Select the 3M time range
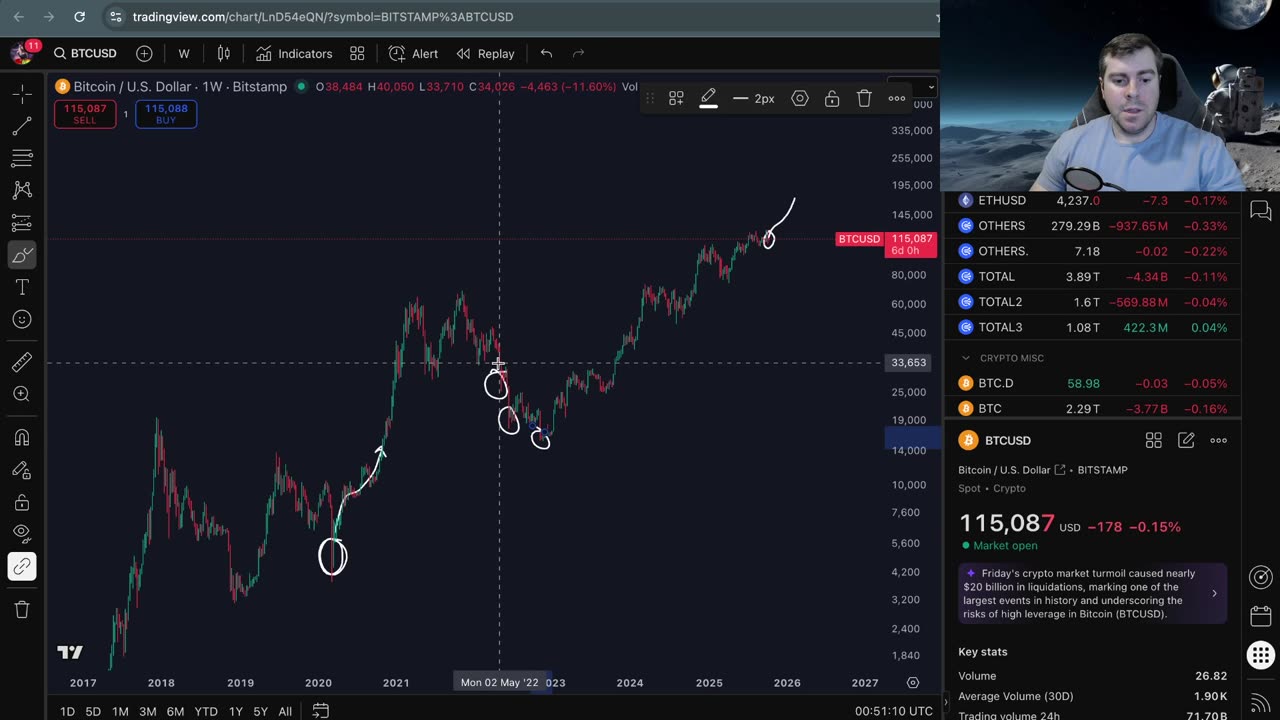This screenshot has height=720, width=1280. [147, 711]
